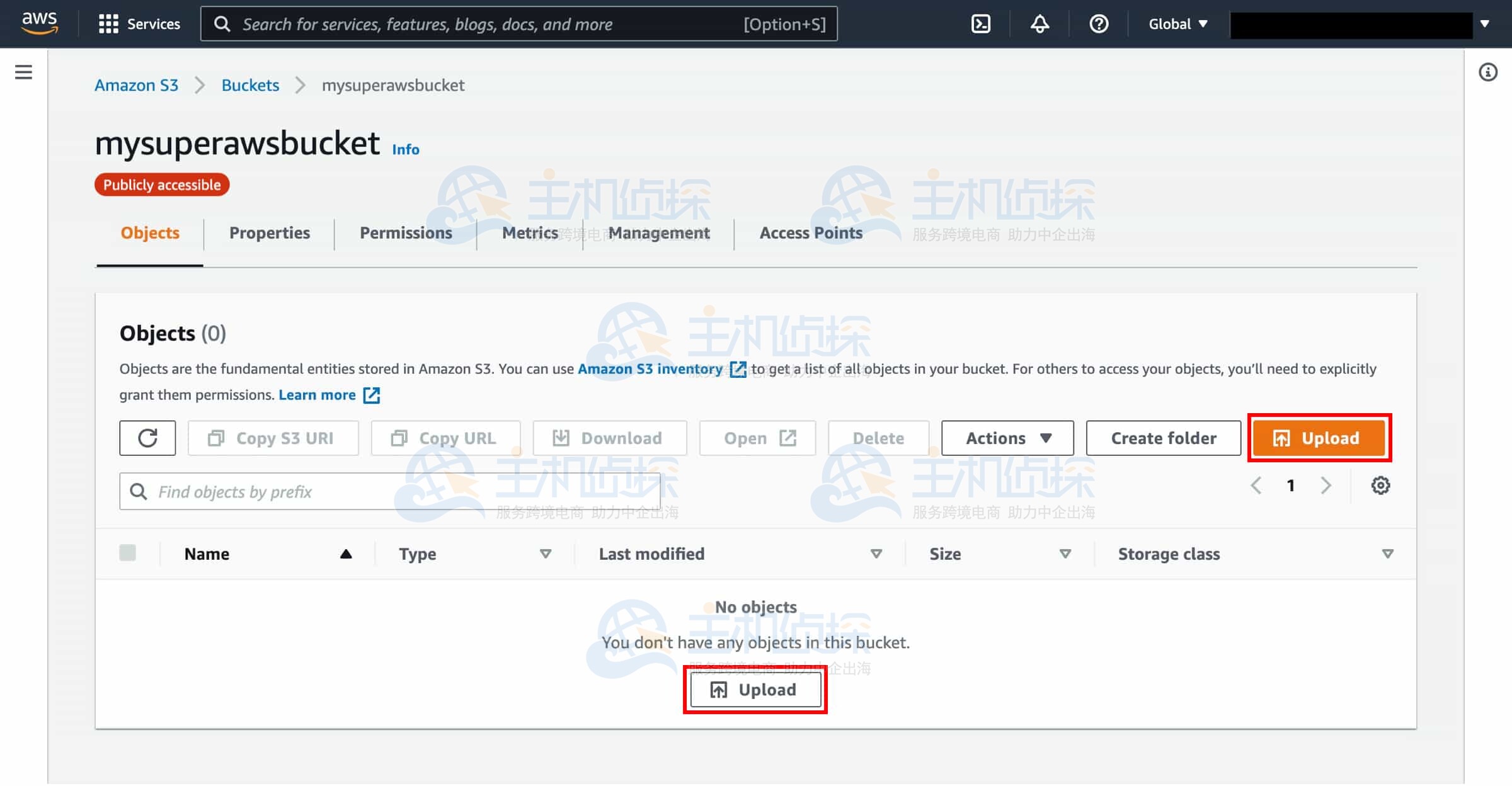This screenshot has width=1512, height=786.
Task: Click the AWS logo home icon
Action: click(x=39, y=23)
